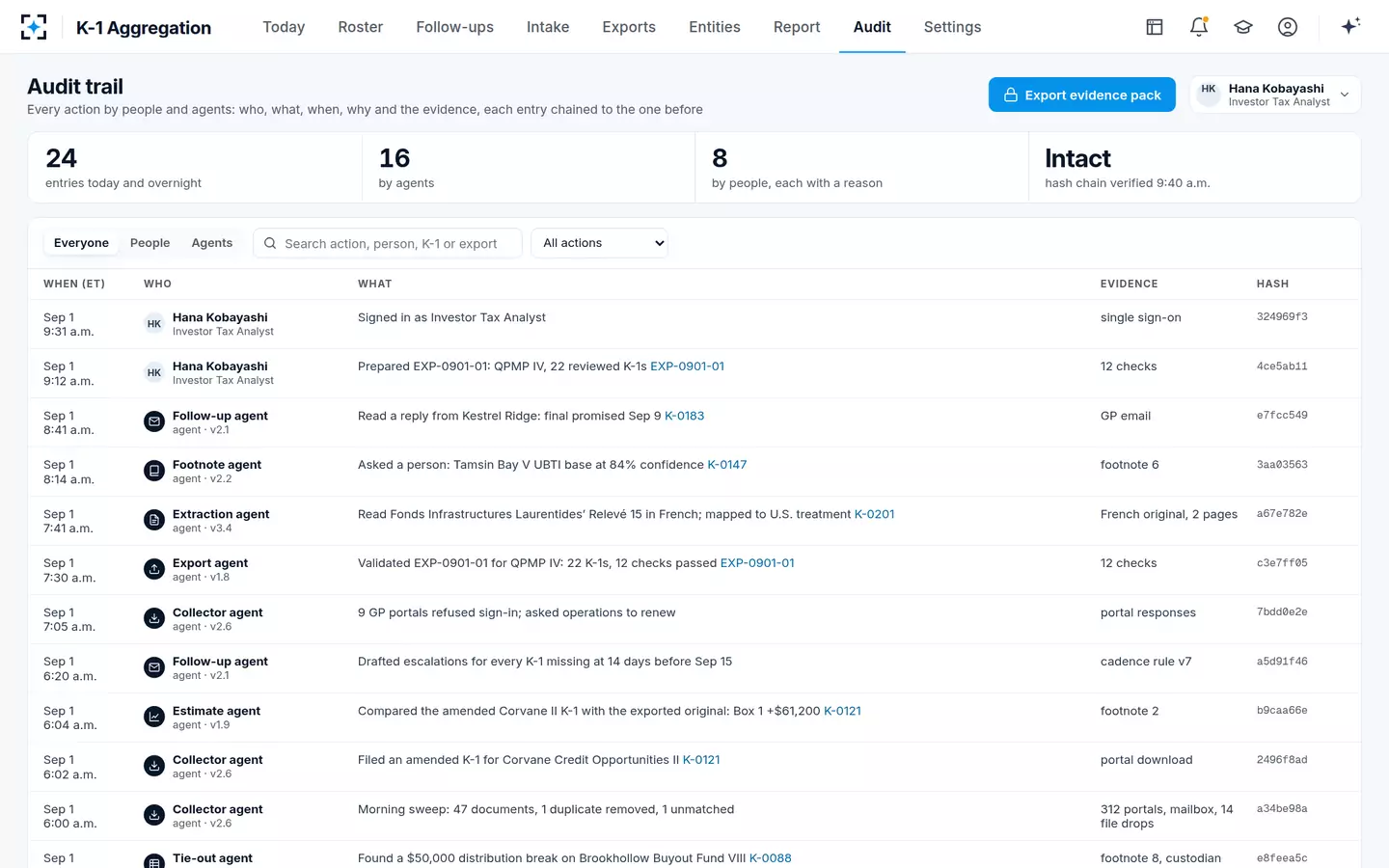Filter the trail to Agents
This screenshot has width=1389, height=868.
212,243
